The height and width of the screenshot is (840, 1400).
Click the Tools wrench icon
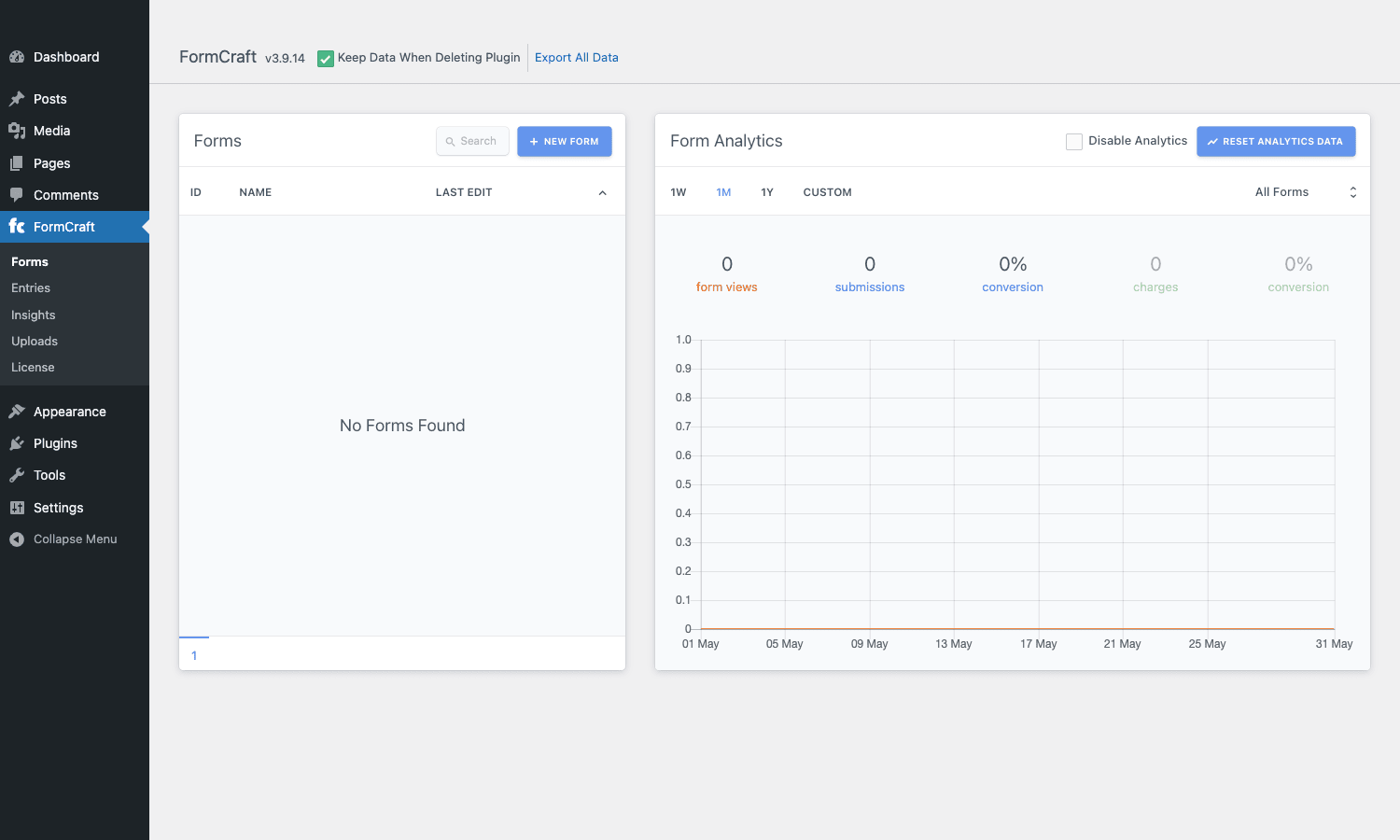pyautogui.click(x=17, y=475)
